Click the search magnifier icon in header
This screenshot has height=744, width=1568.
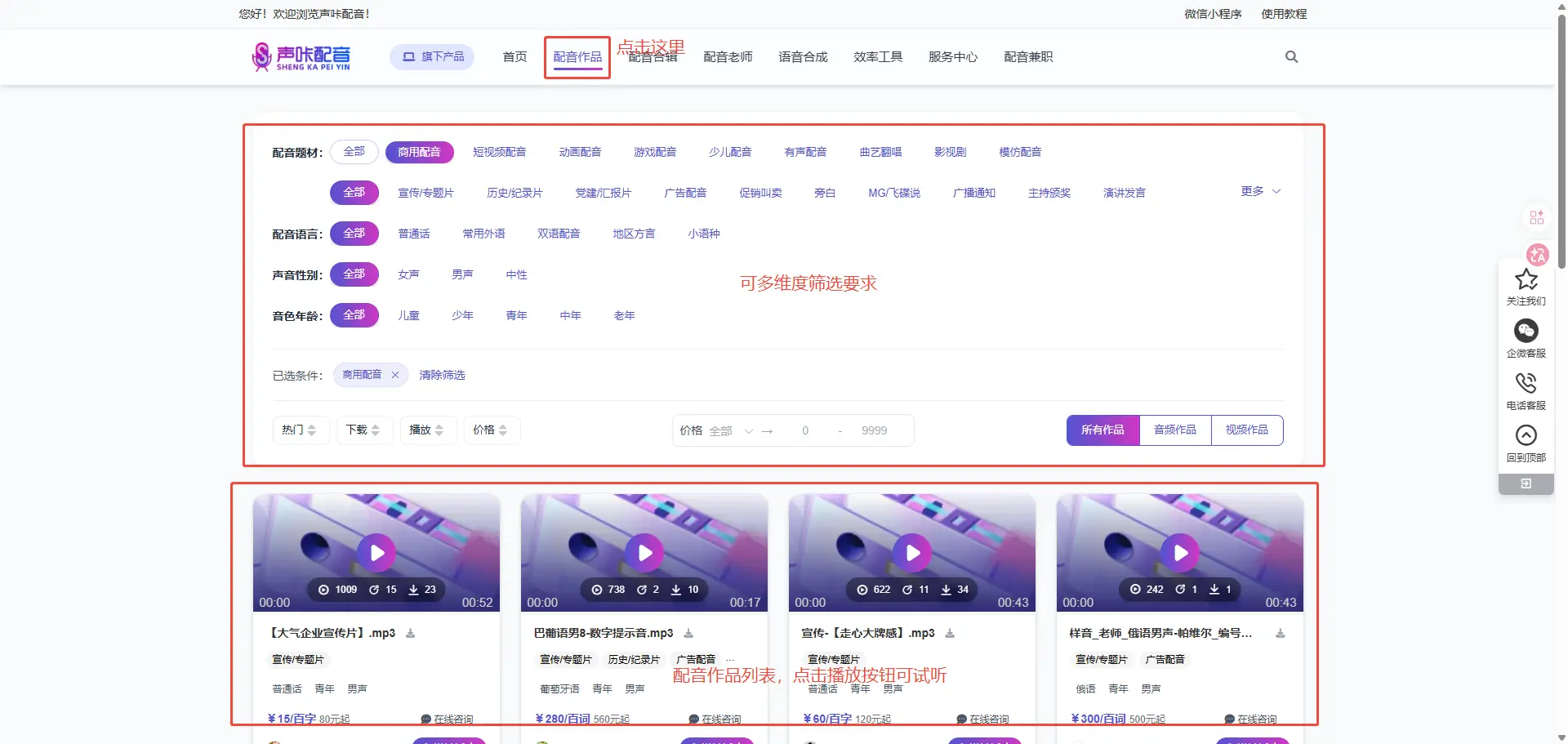(x=1291, y=57)
